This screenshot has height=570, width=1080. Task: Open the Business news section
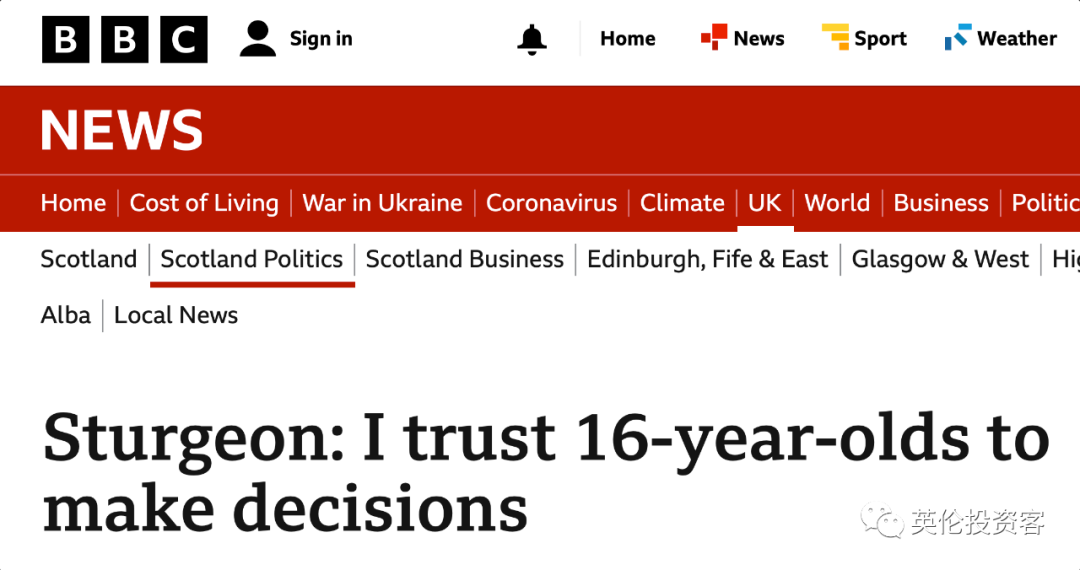(941, 203)
